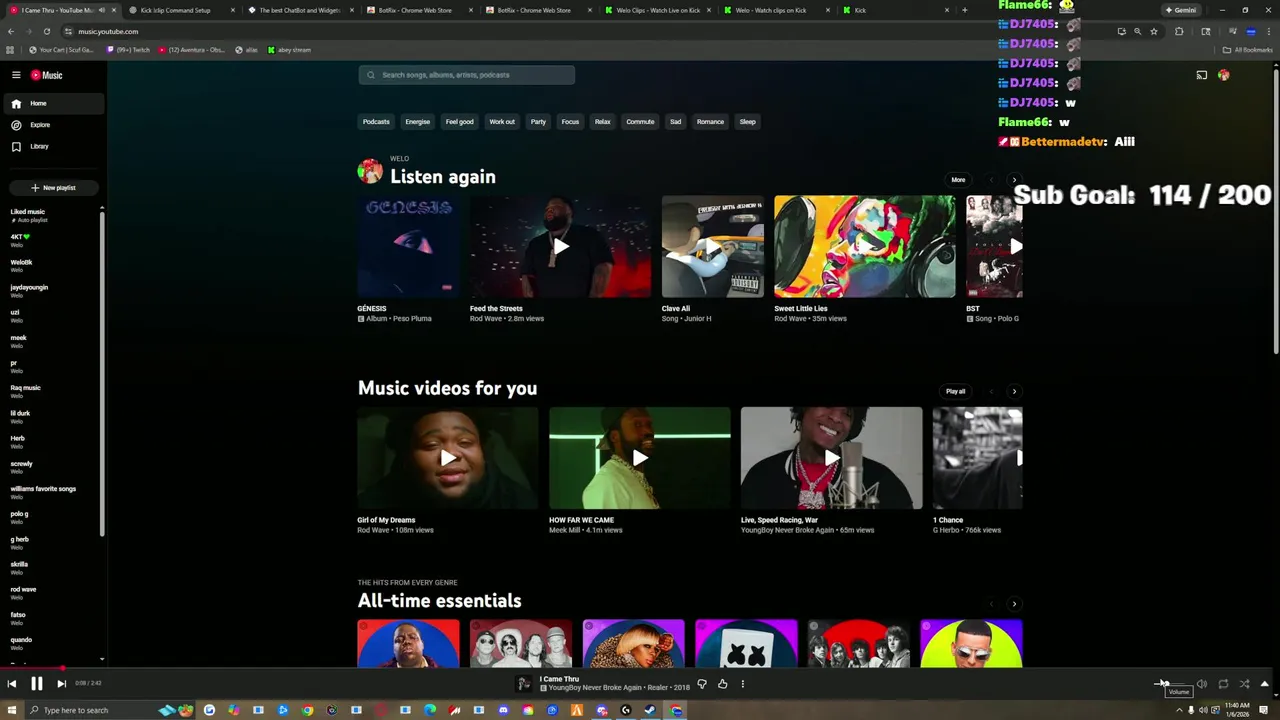
Task: Open the WELO profile avatar by Listen again
Action: (370, 171)
